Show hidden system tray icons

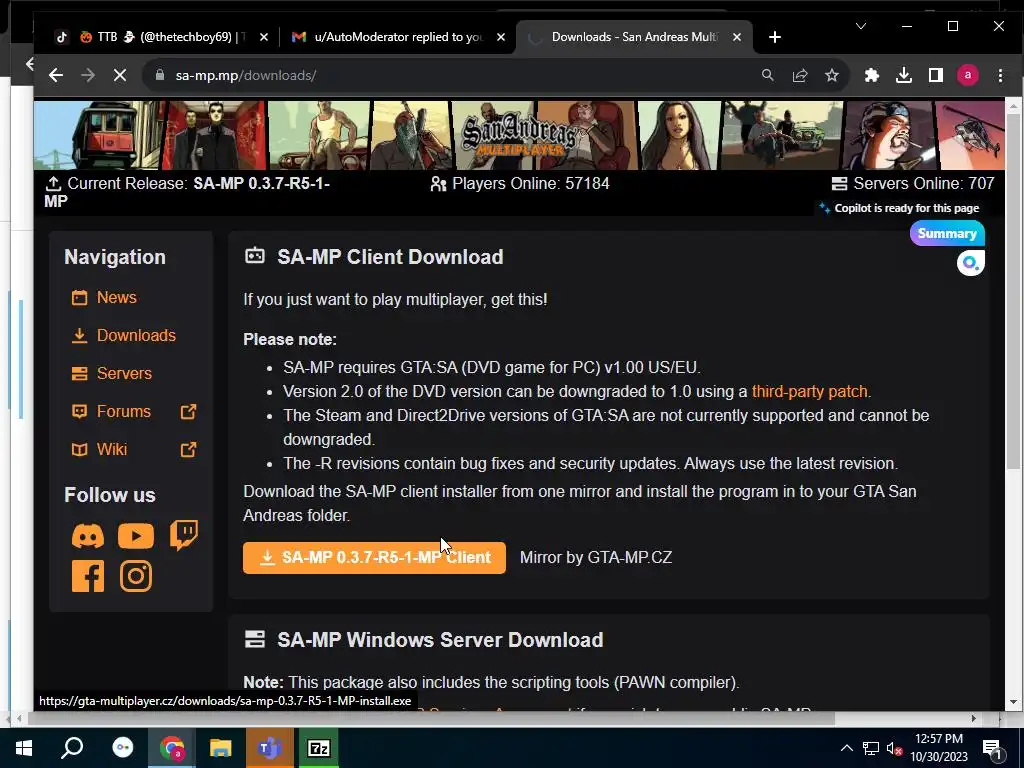[846, 748]
